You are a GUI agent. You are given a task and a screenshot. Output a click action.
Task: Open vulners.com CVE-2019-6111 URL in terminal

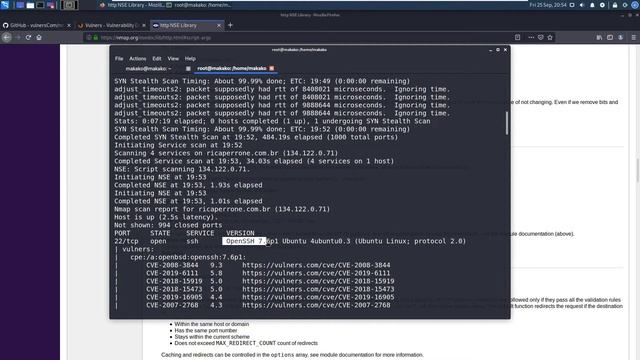316,273
